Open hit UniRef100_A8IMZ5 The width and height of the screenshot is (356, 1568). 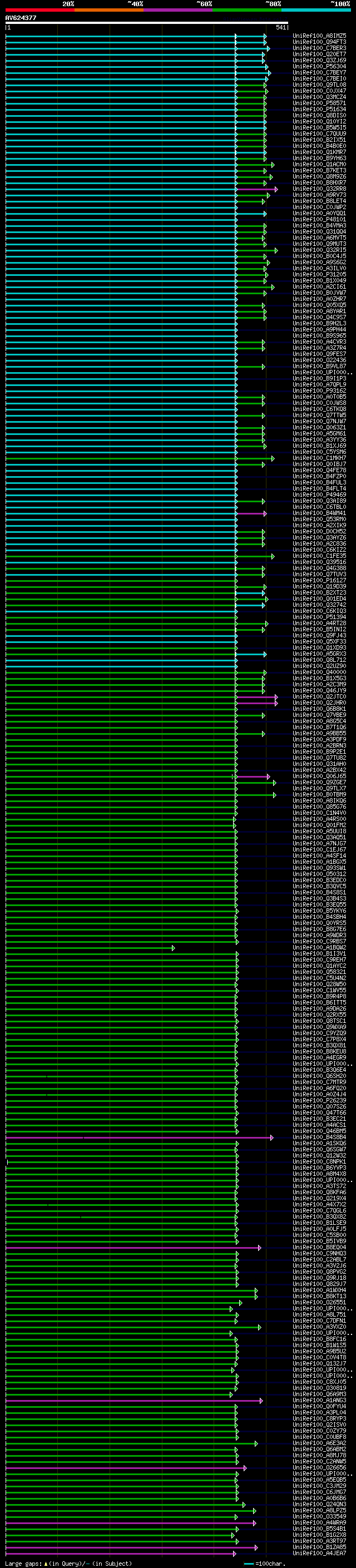click(x=319, y=36)
